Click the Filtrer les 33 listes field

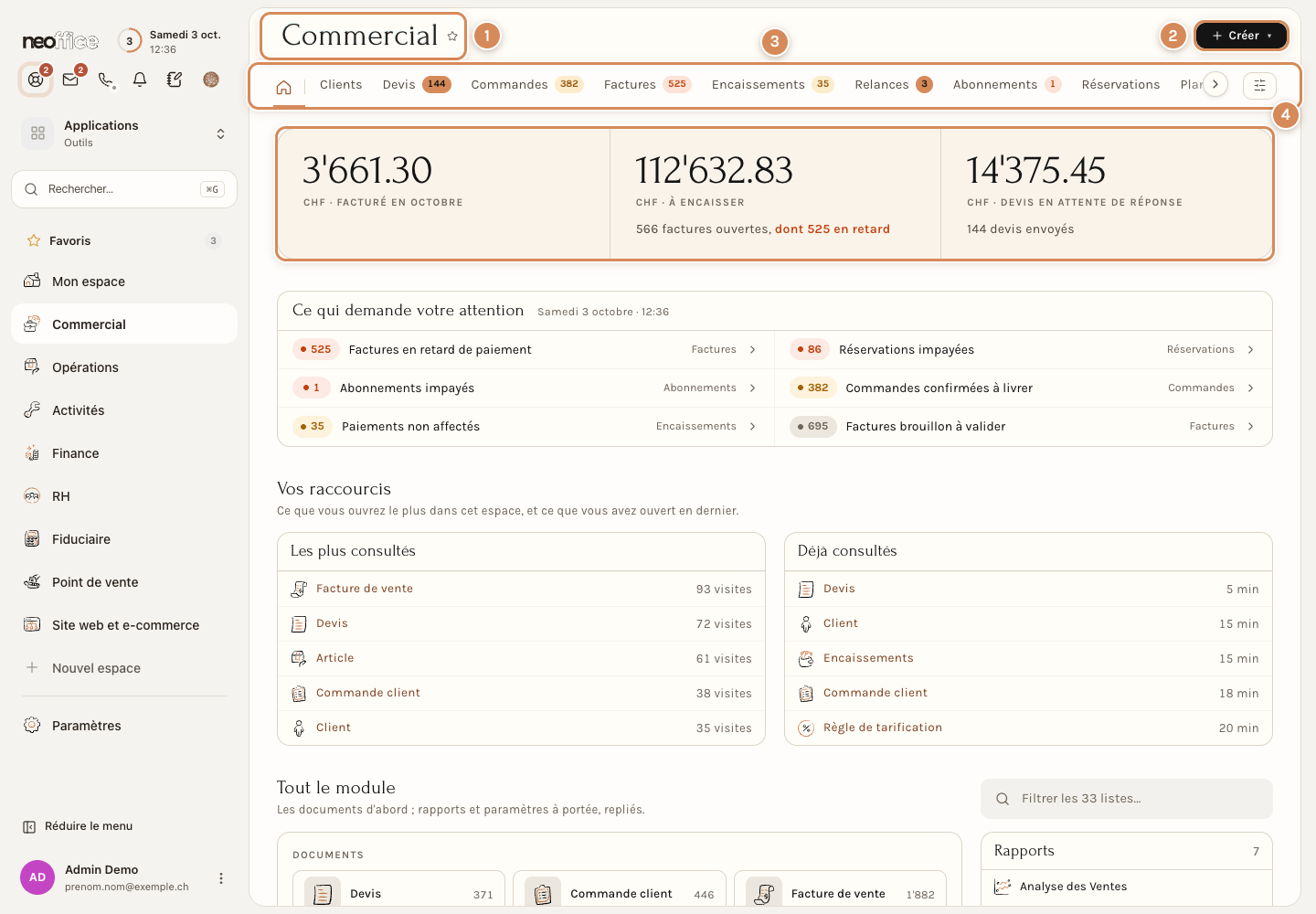coord(1126,799)
